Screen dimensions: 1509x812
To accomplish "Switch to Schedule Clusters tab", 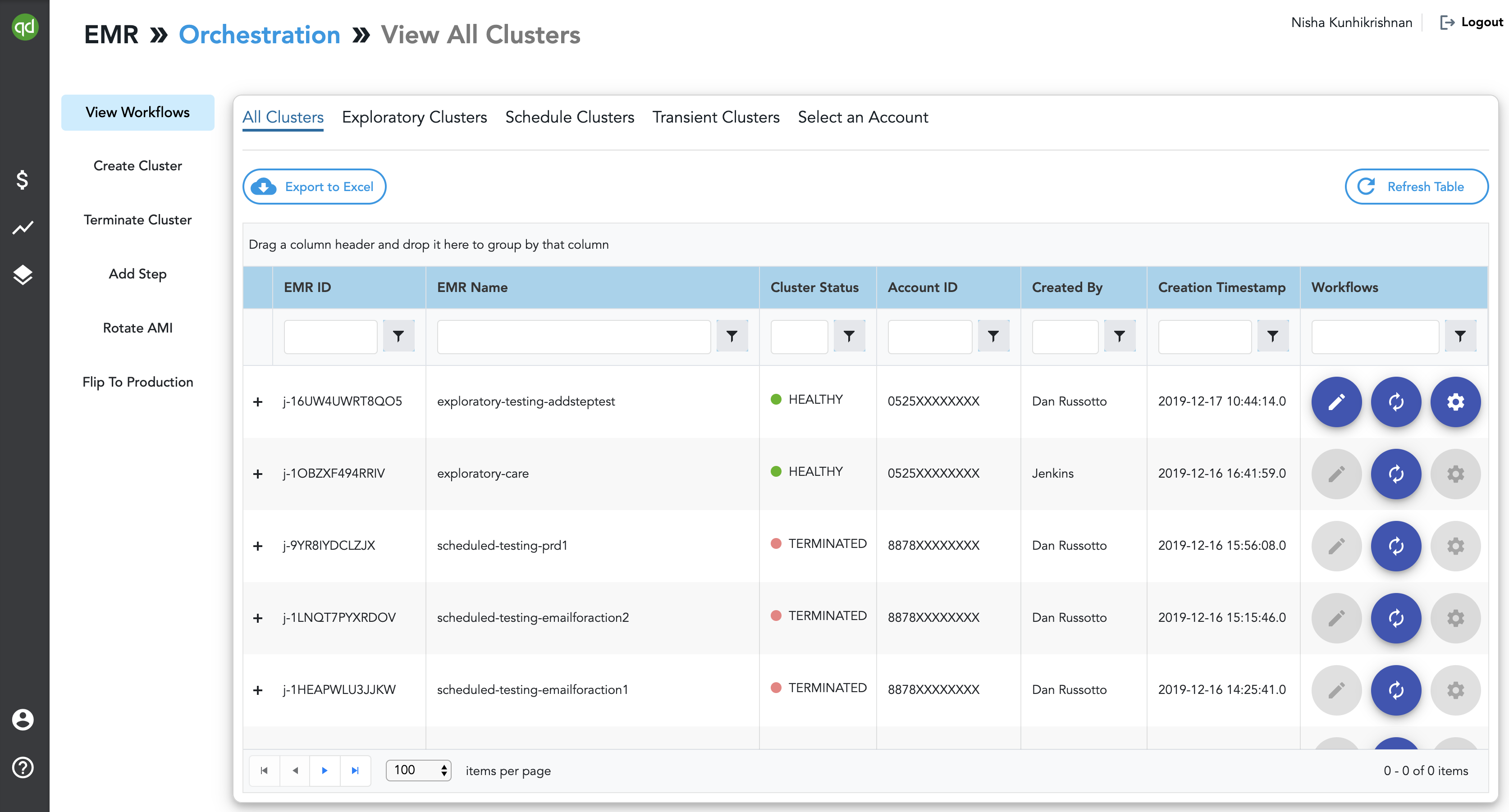I will click(569, 117).
